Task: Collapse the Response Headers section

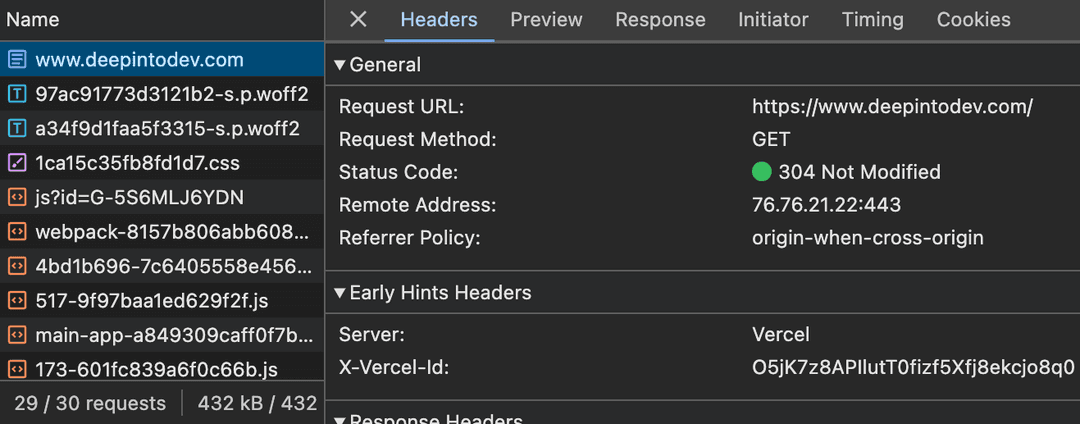Action: click(342, 419)
